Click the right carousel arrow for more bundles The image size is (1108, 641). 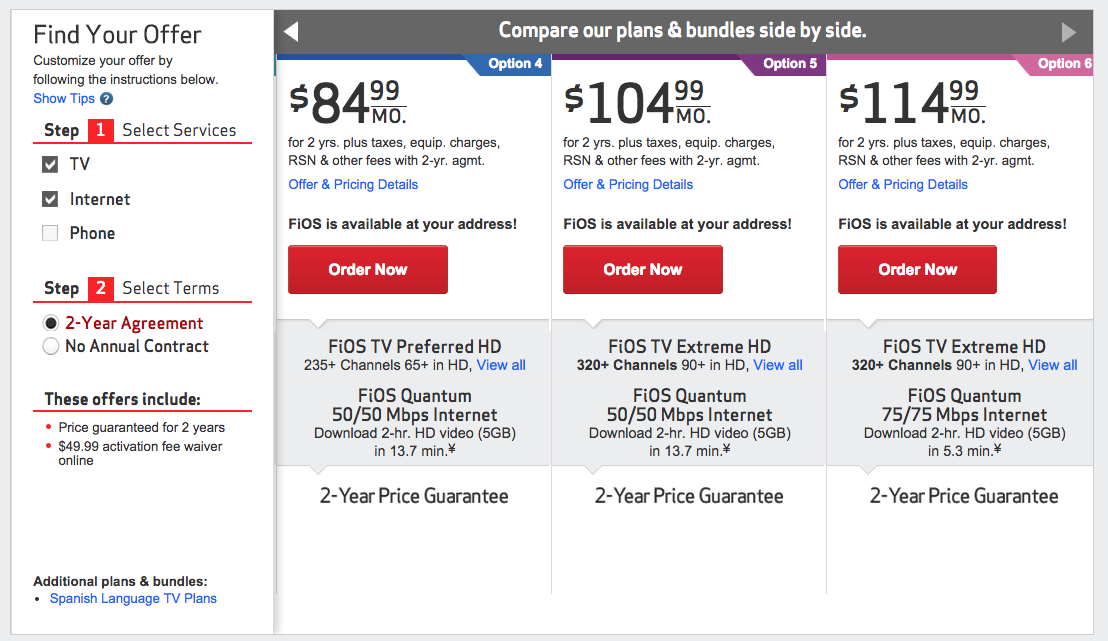[x=1068, y=31]
